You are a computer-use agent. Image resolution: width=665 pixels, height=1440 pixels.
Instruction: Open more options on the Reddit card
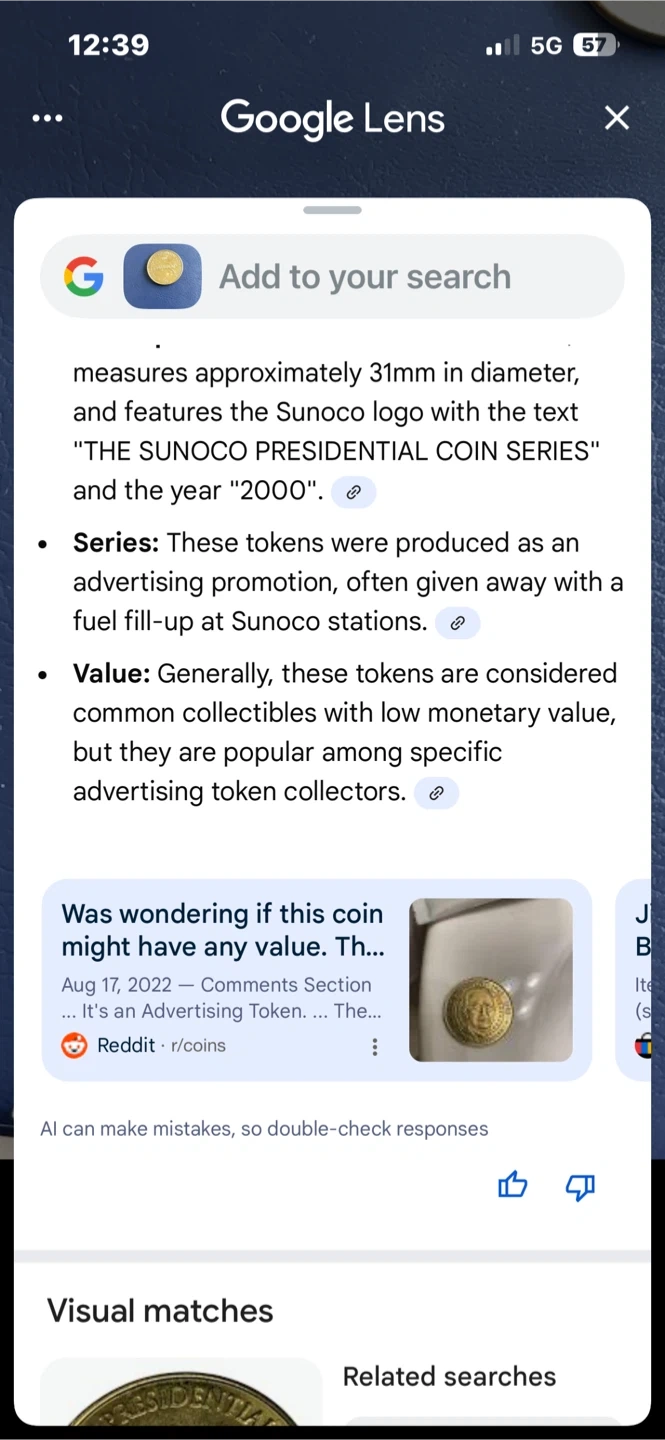coord(375,1046)
